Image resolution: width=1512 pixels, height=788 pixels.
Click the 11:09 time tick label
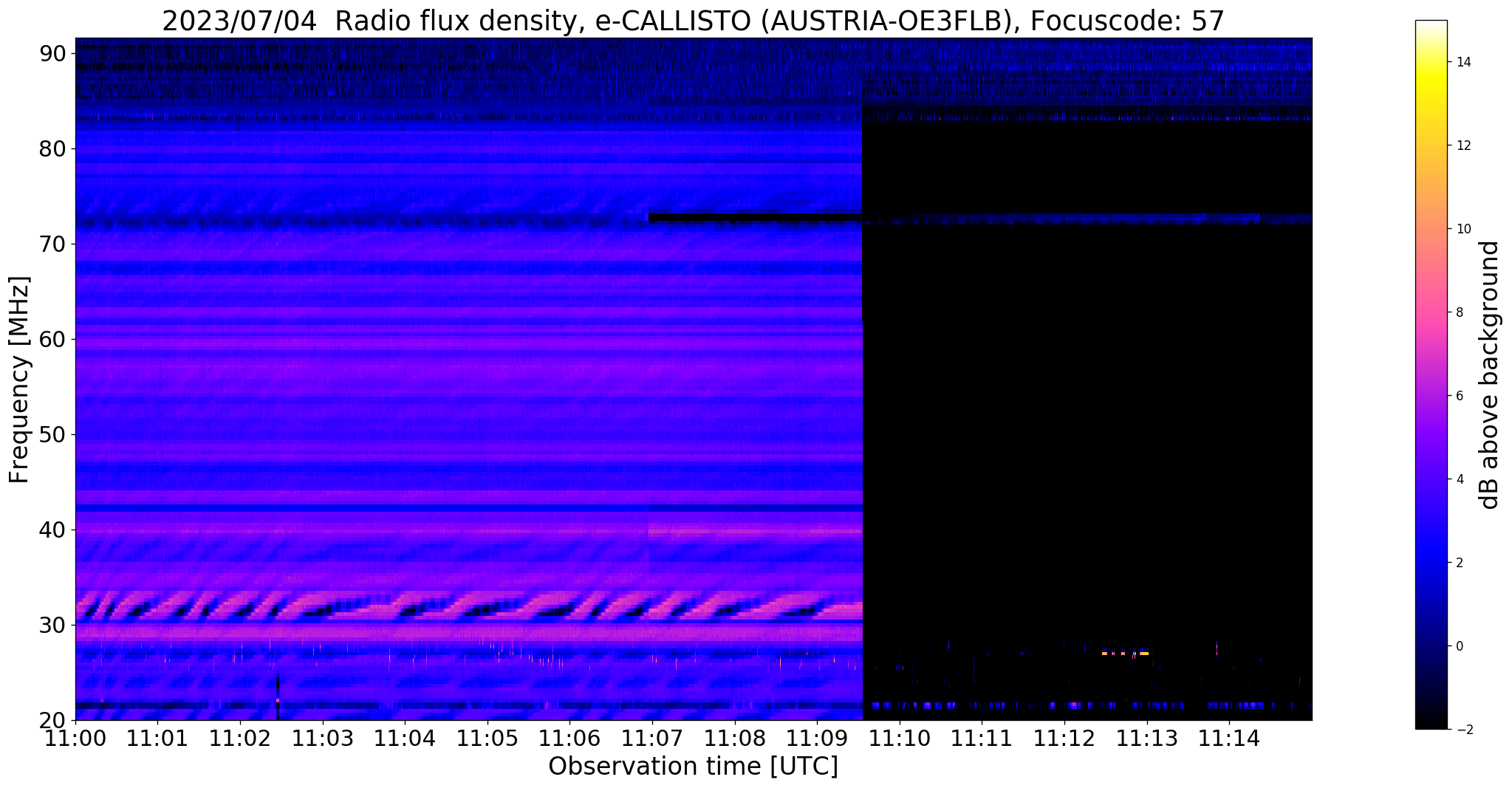tap(817, 738)
